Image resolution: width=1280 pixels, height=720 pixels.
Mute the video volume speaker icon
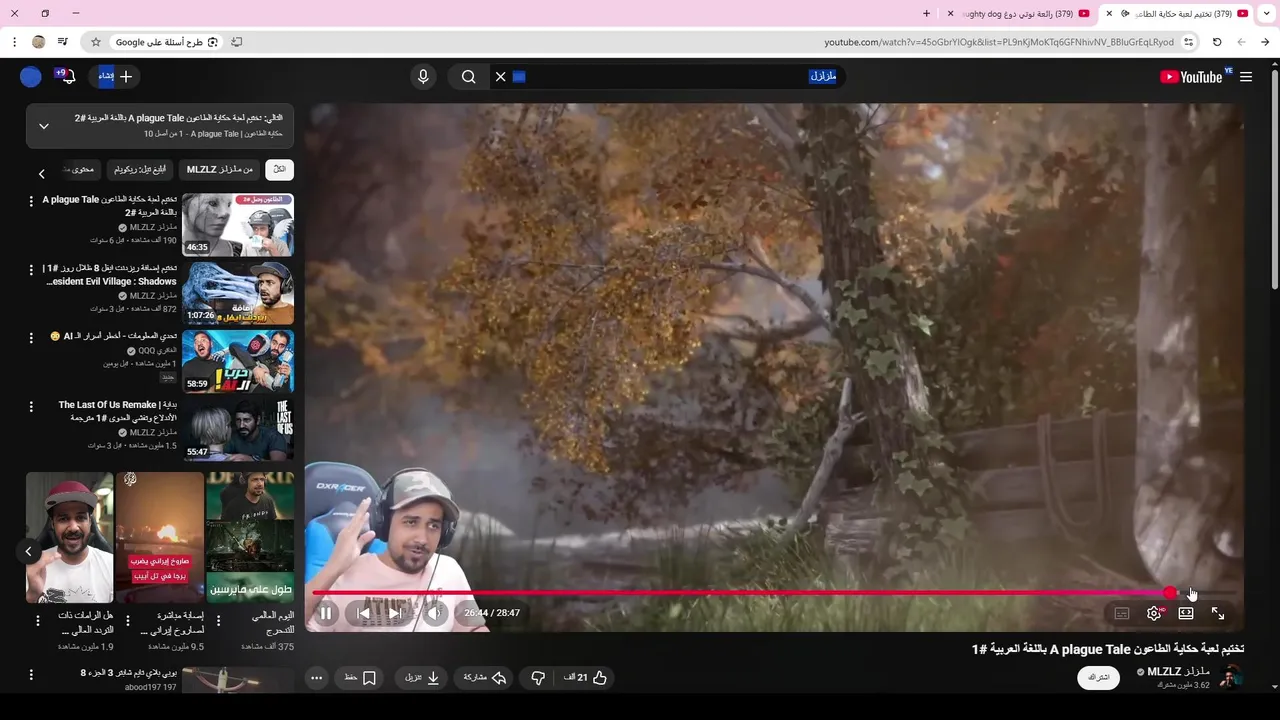click(434, 613)
